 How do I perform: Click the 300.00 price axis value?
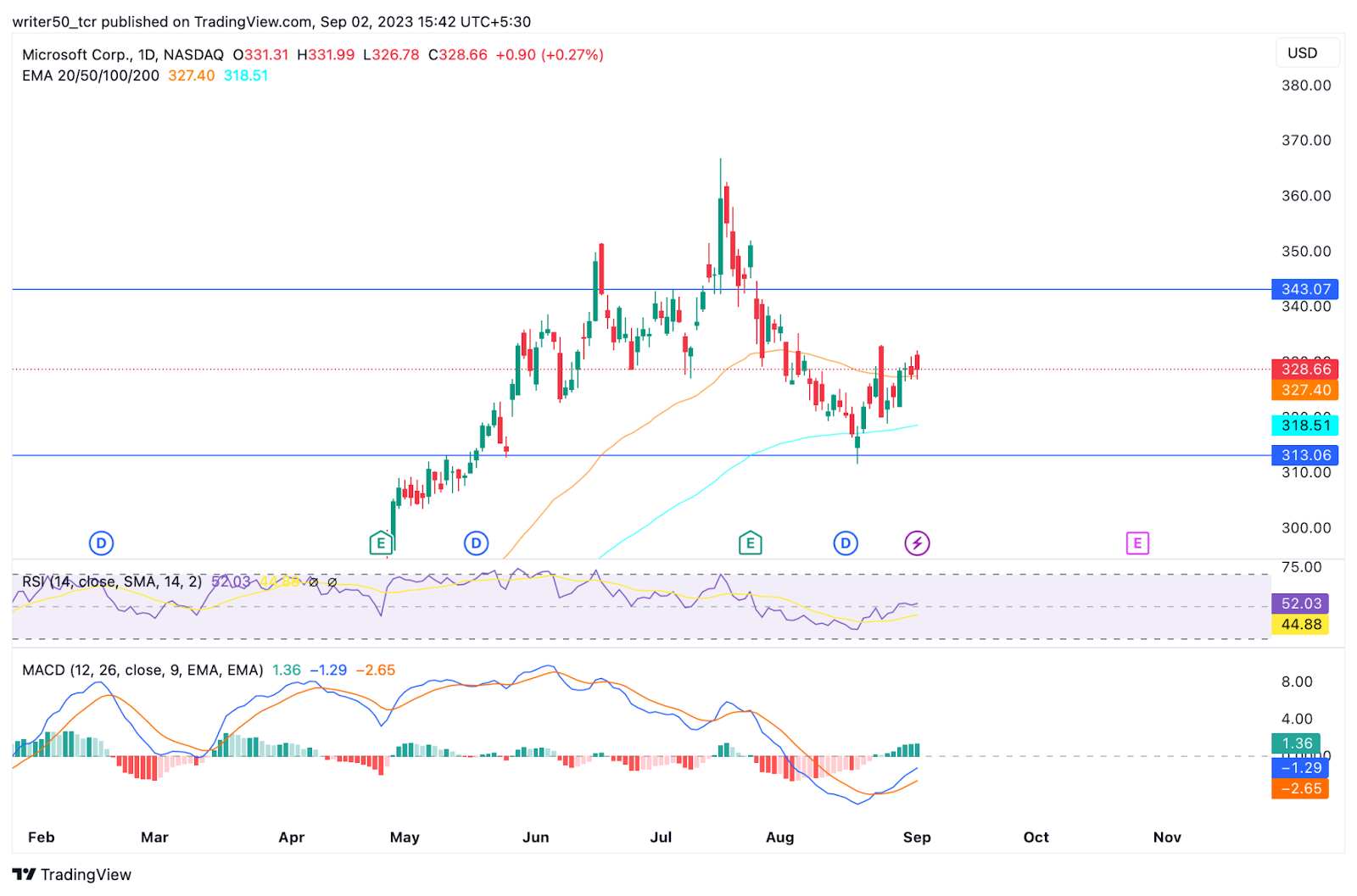tap(1306, 527)
